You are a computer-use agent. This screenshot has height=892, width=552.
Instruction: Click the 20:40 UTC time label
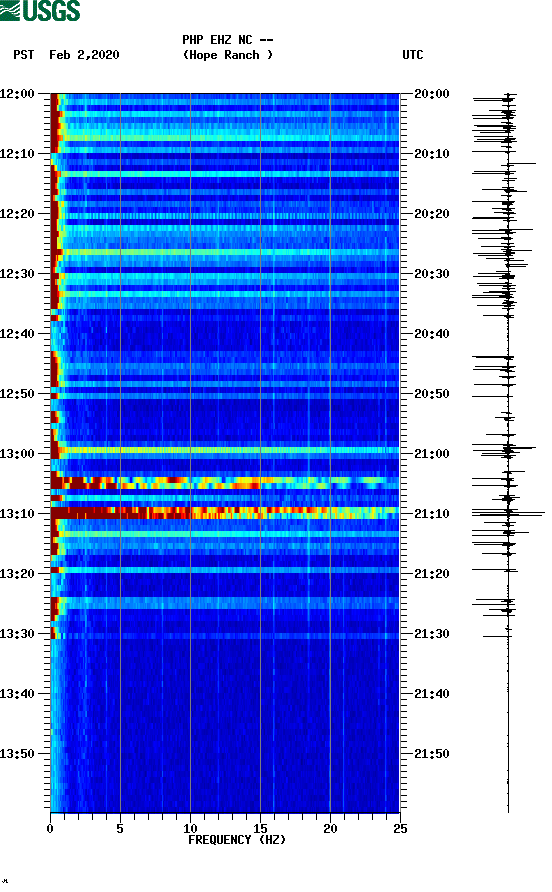(x=431, y=333)
